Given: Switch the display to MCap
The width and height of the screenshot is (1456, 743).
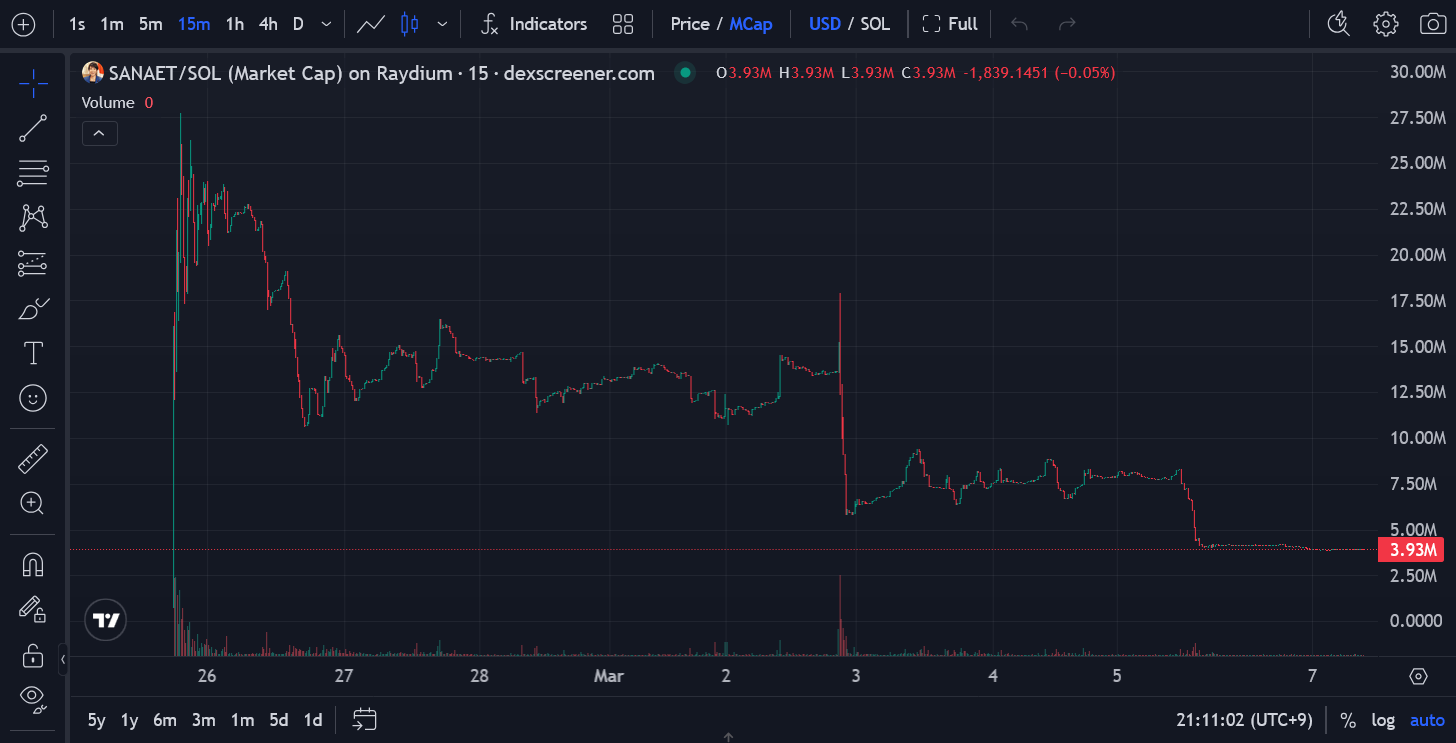Looking at the screenshot, I should [x=751, y=24].
